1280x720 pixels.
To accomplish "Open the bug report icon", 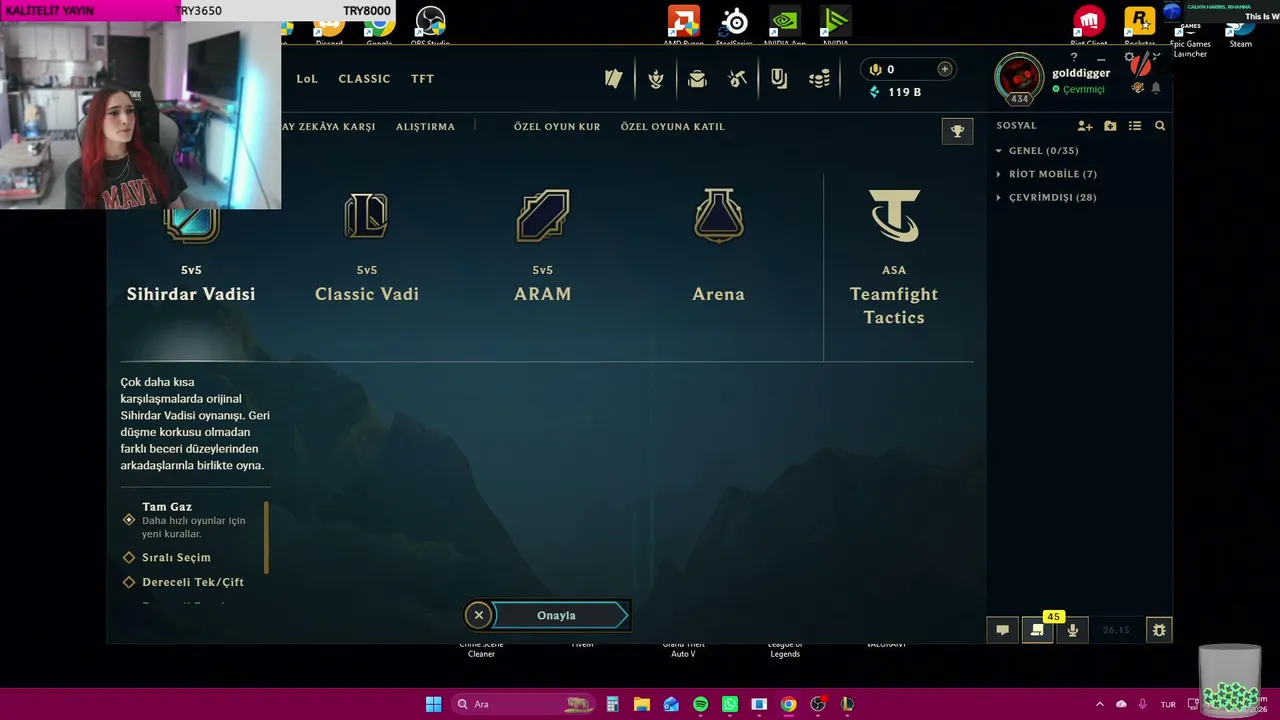I will click(1159, 630).
